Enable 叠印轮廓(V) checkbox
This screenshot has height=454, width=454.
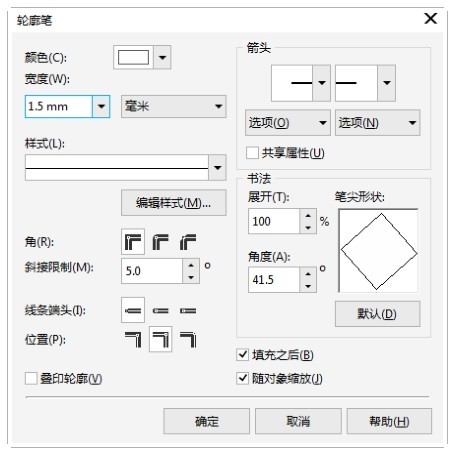pos(31,379)
